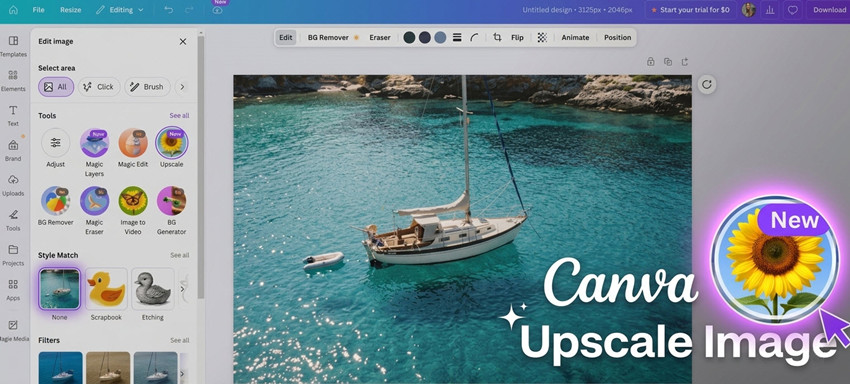The height and width of the screenshot is (384, 850).
Task: Click the rotate refresh icon beside canvas
Action: 706,84
